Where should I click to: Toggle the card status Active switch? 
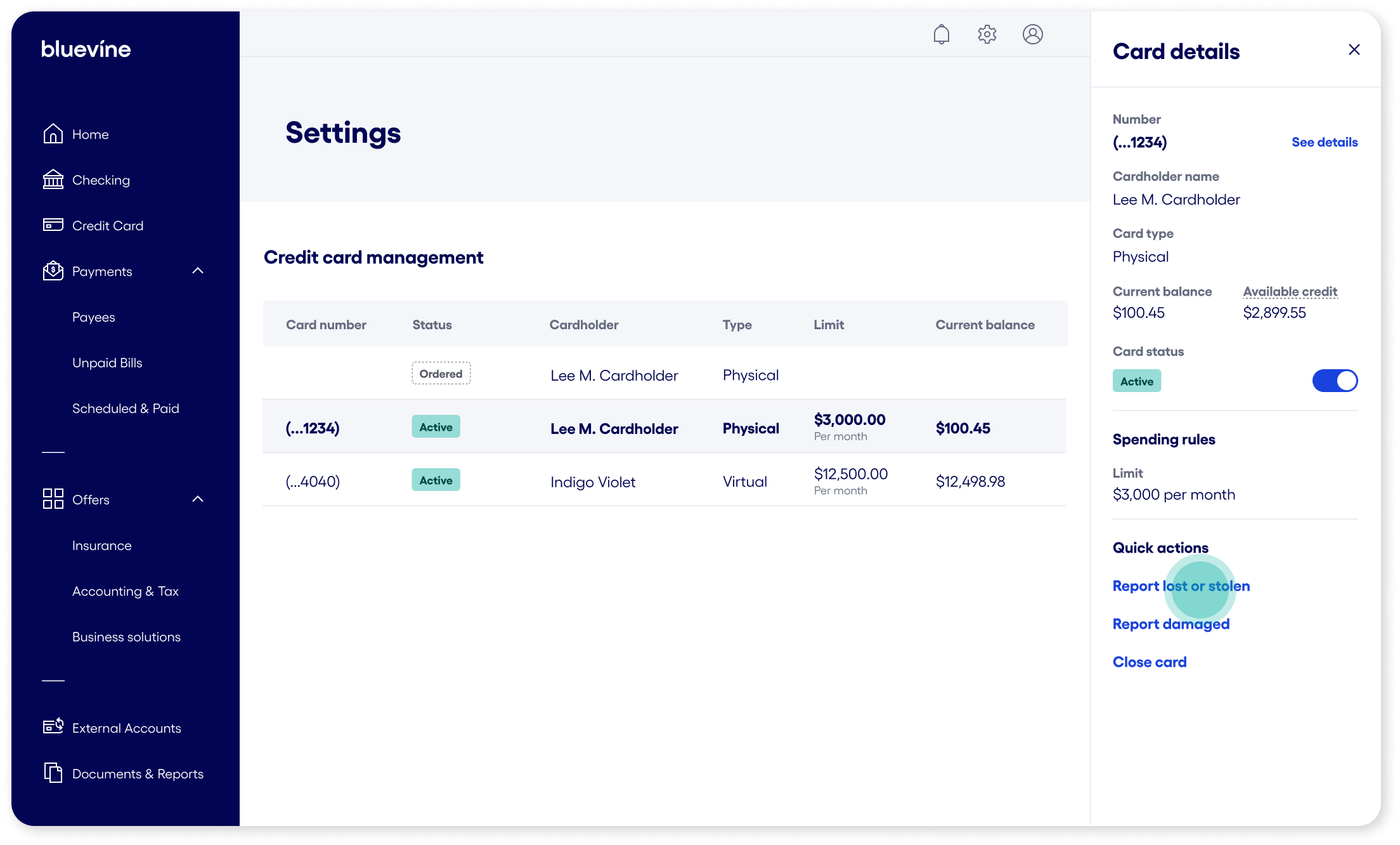(x=1335, y=381)
